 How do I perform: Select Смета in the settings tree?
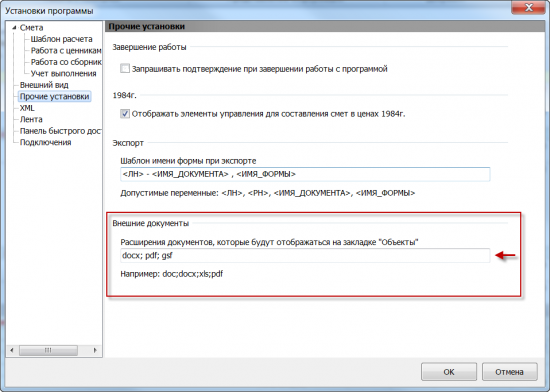click(x=31, y=27)
